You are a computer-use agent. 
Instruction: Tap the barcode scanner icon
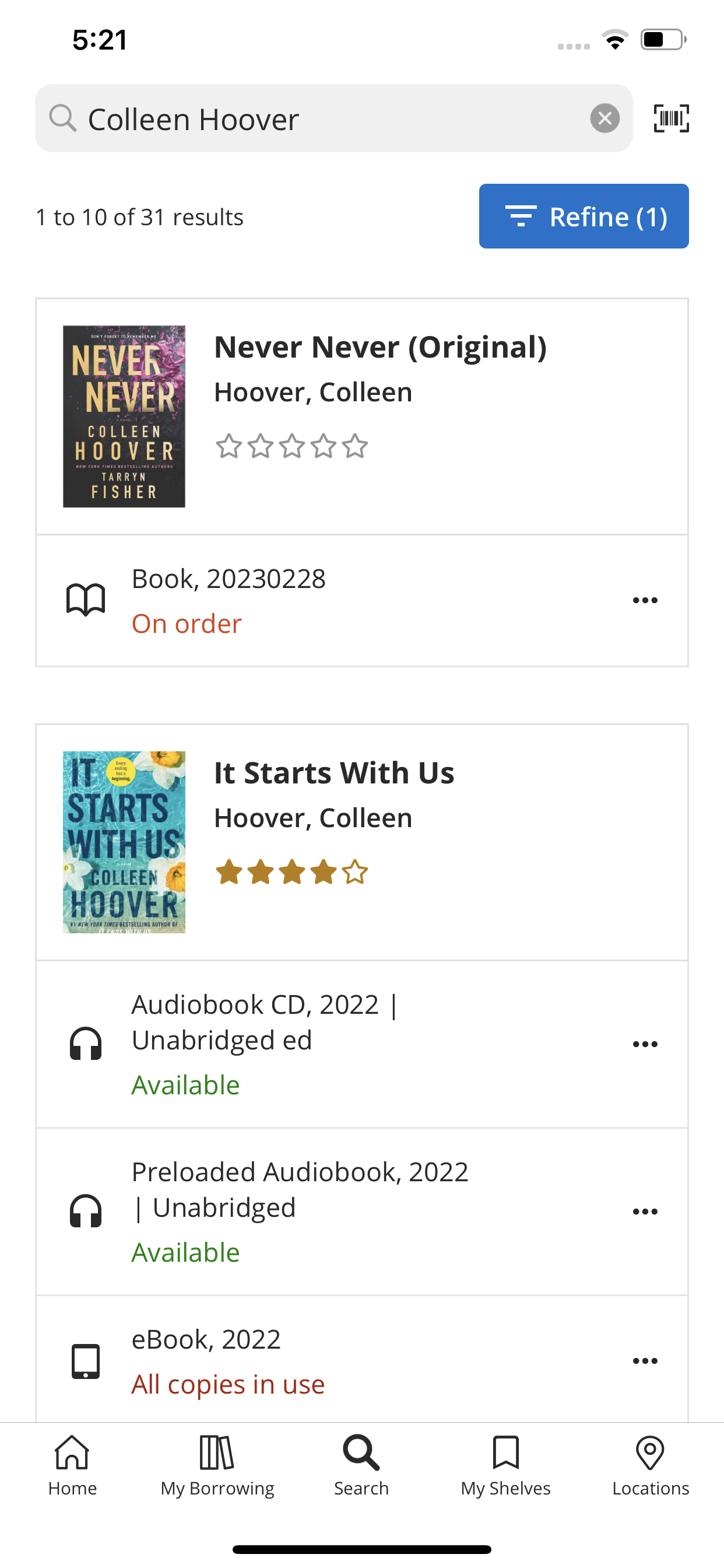pos(671,118)
